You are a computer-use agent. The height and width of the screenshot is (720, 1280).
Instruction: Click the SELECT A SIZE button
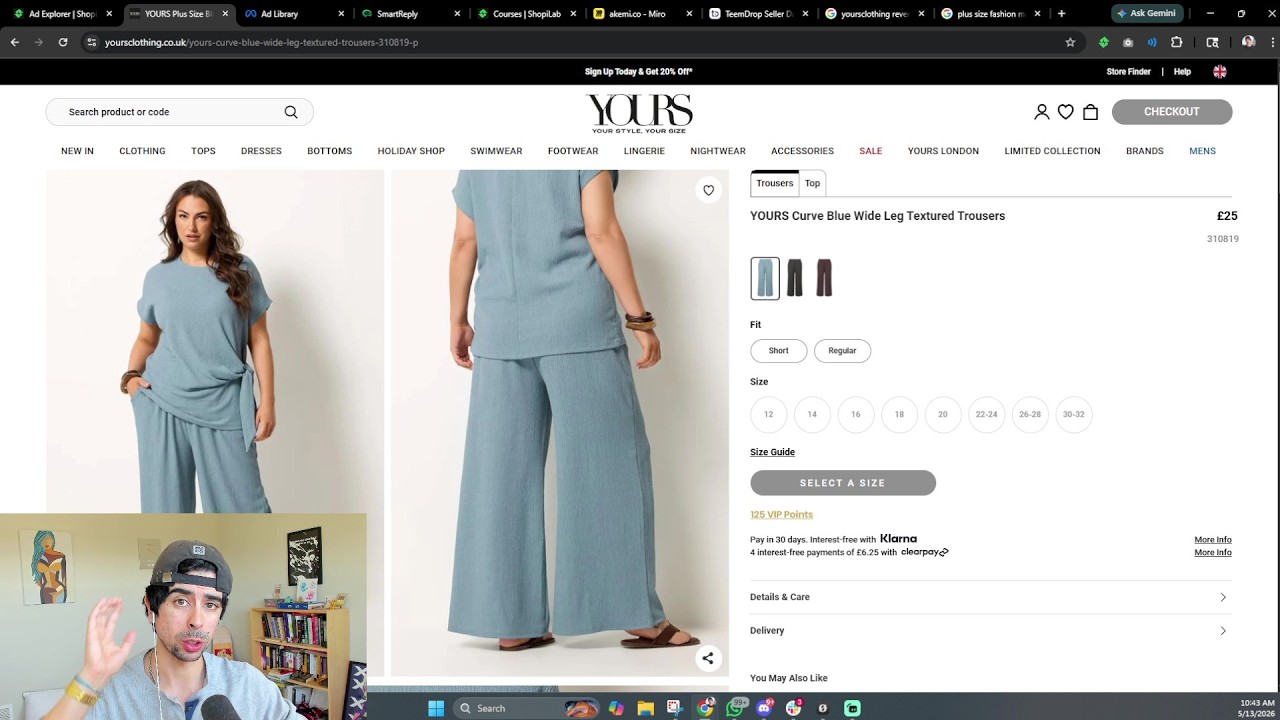843,483
